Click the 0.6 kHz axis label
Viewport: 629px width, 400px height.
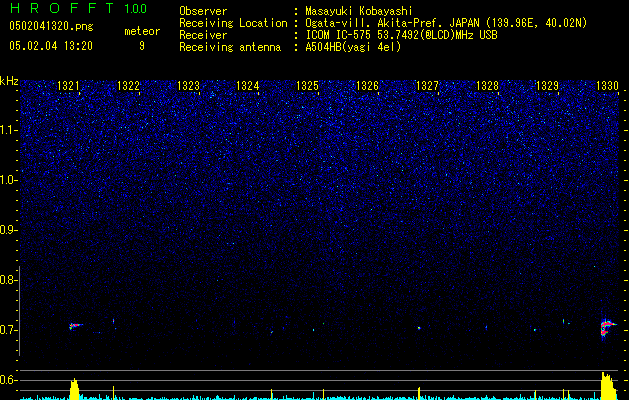tap(8, 380)
